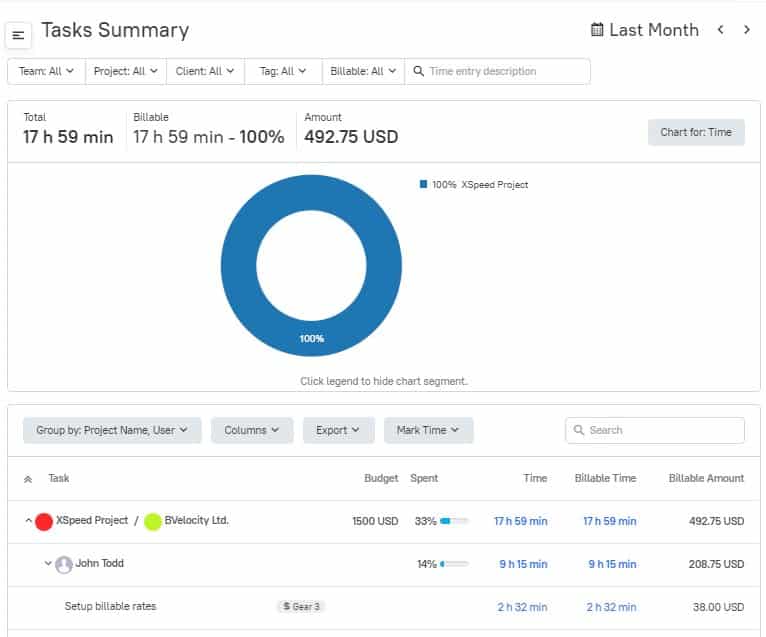Screen dimensions: 766x637
Task: Click the calendar icon beside Last Month
Action: pyautogui.click(x=596, y=30)
